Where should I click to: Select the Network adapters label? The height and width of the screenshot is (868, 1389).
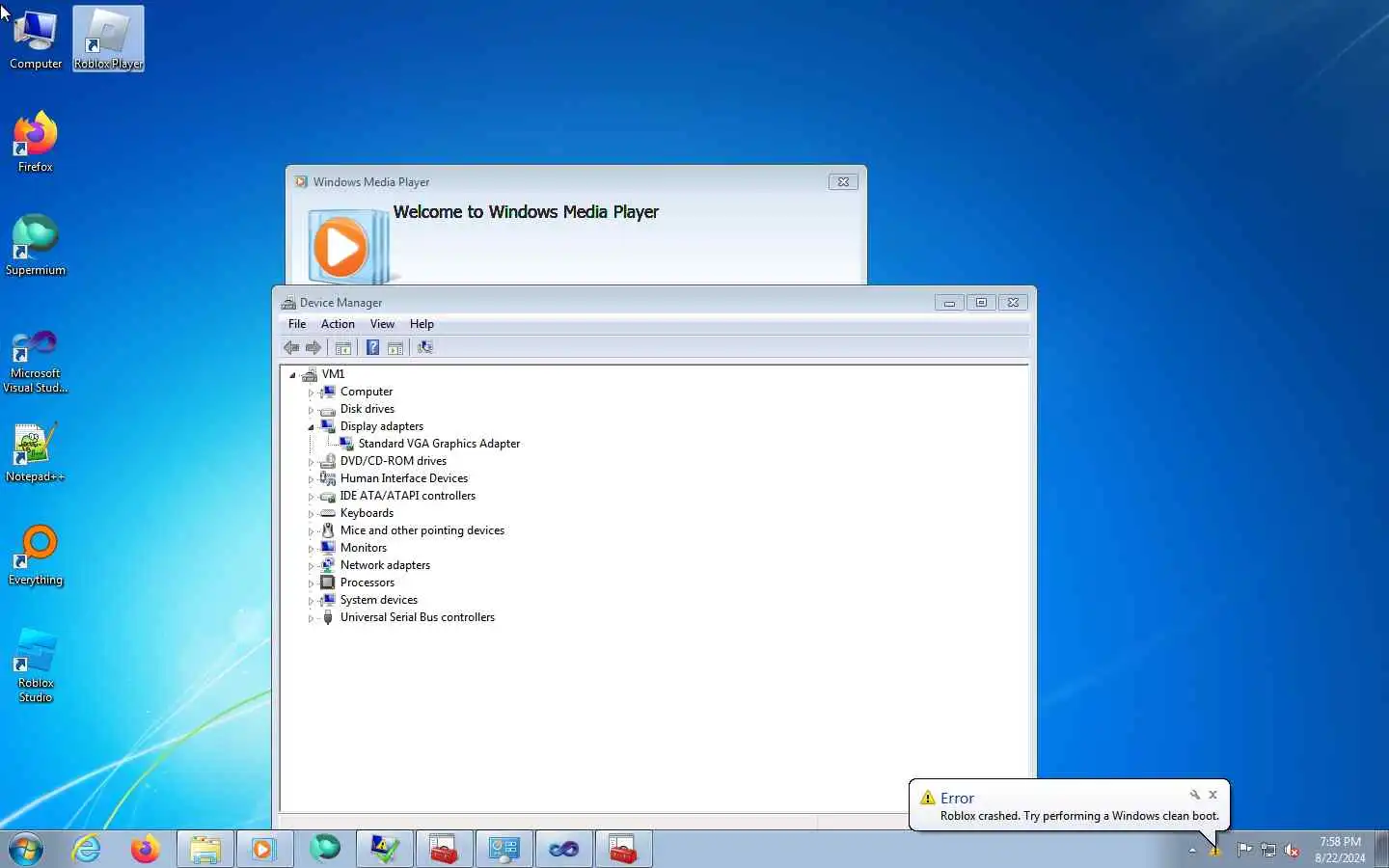[385, 565]
